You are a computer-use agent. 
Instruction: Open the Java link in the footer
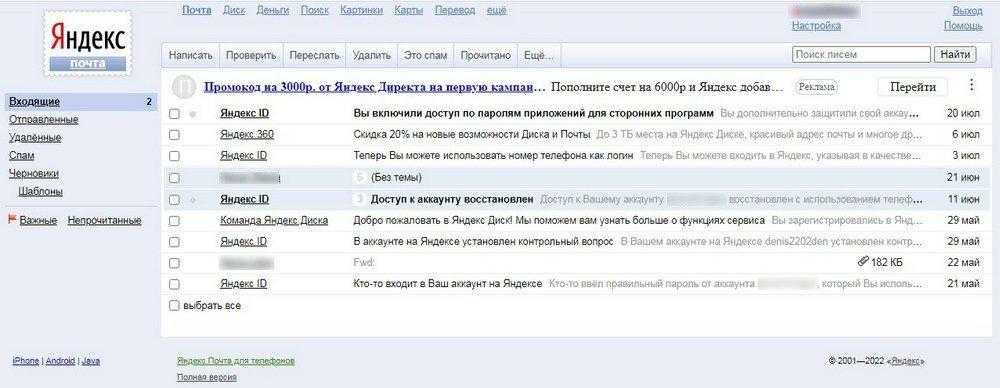91,361
